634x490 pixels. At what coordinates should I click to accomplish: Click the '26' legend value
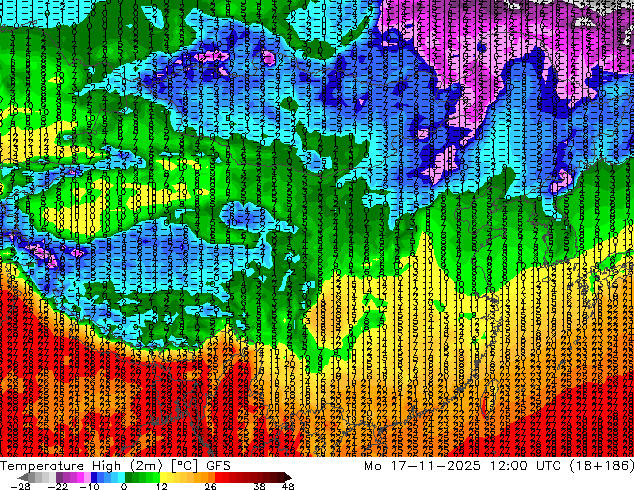210,486
